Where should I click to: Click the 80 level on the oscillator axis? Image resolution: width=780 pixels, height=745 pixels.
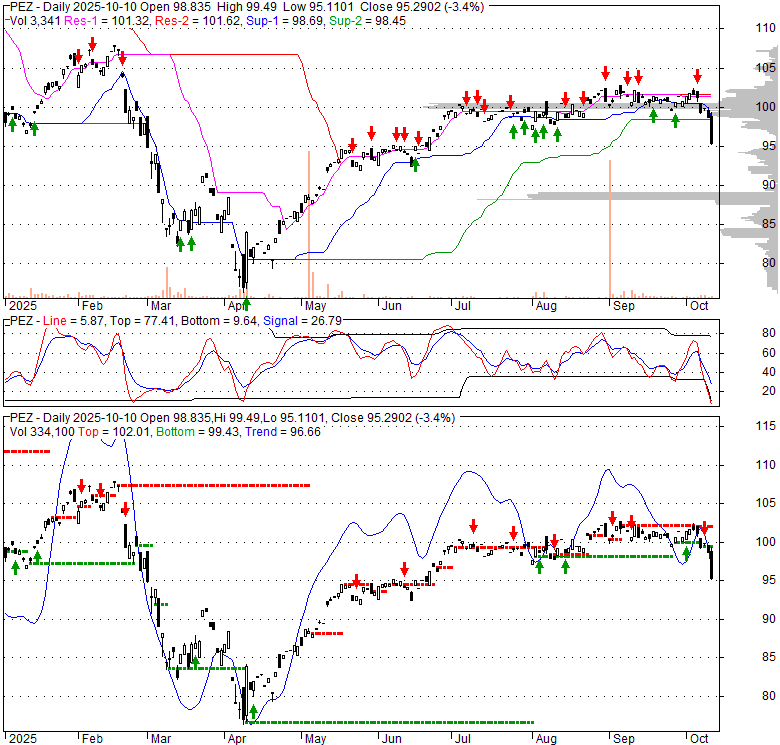[743, 333]
